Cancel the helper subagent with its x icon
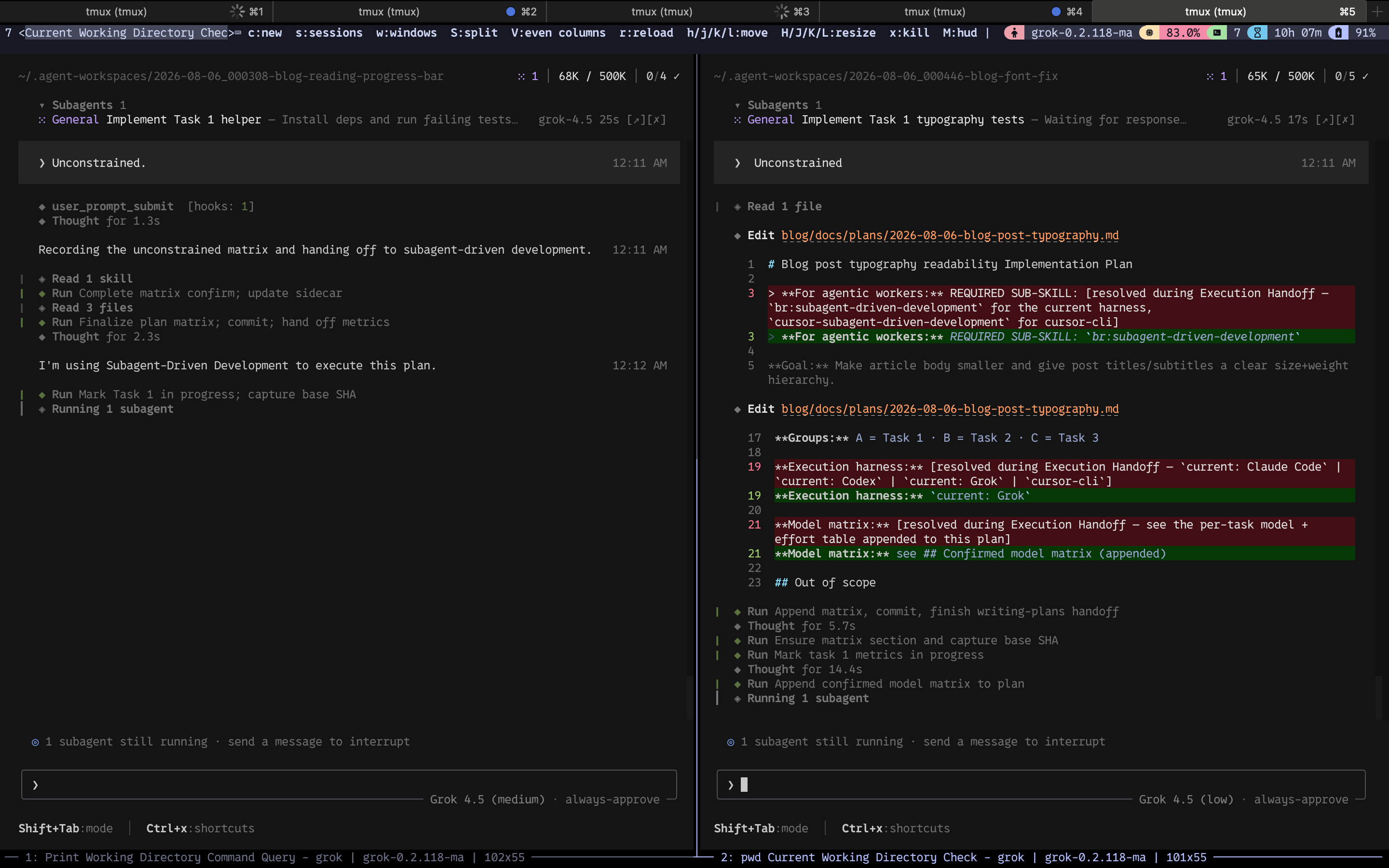Screen dimensions: 1389x868 (656, 120)
